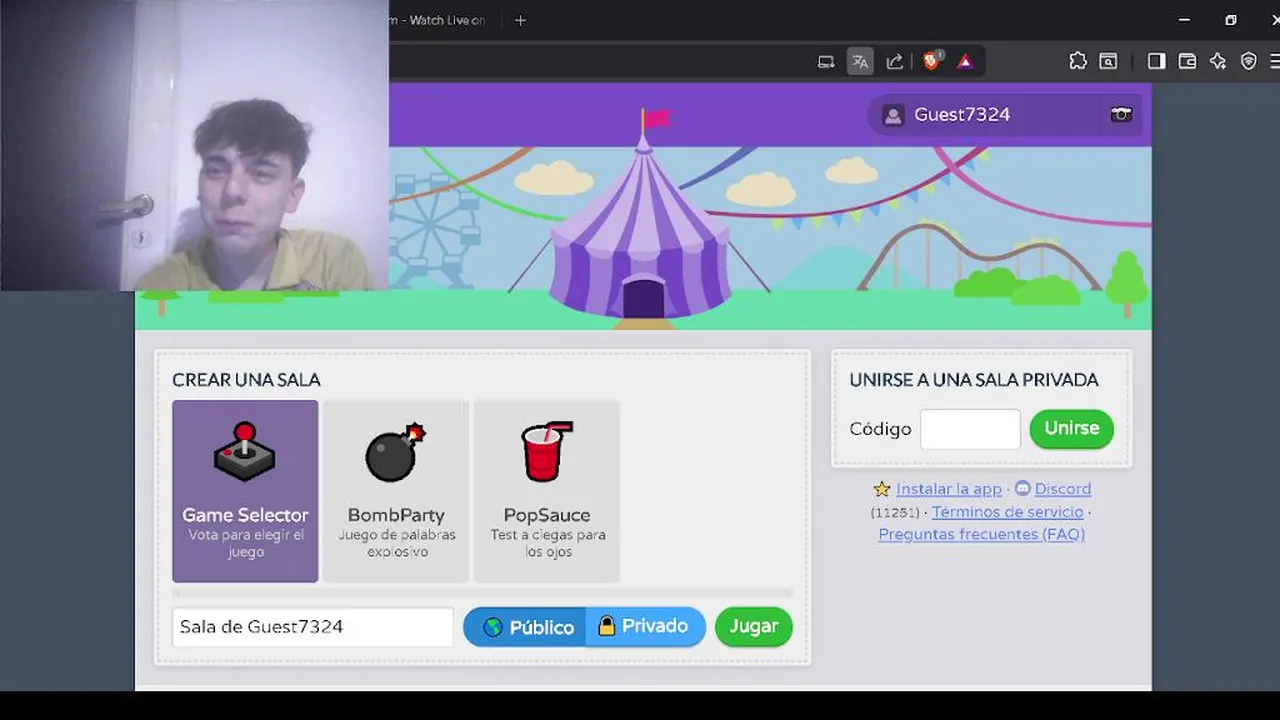Open 'Términos de servicio' link
Screen dimensions: 1280x720
coord(1008,512)
